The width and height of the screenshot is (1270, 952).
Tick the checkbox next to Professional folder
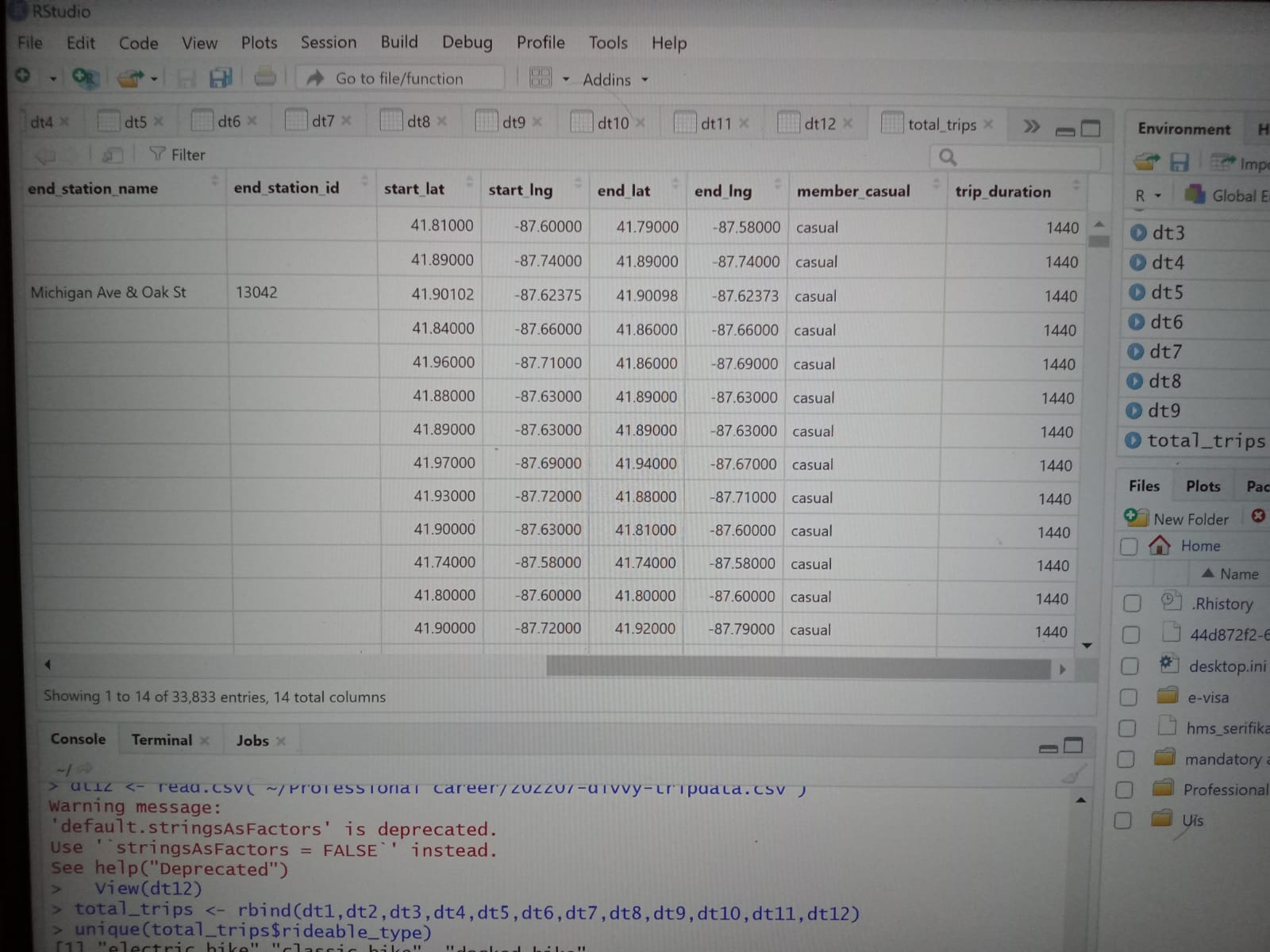[x=1124, y=789]
